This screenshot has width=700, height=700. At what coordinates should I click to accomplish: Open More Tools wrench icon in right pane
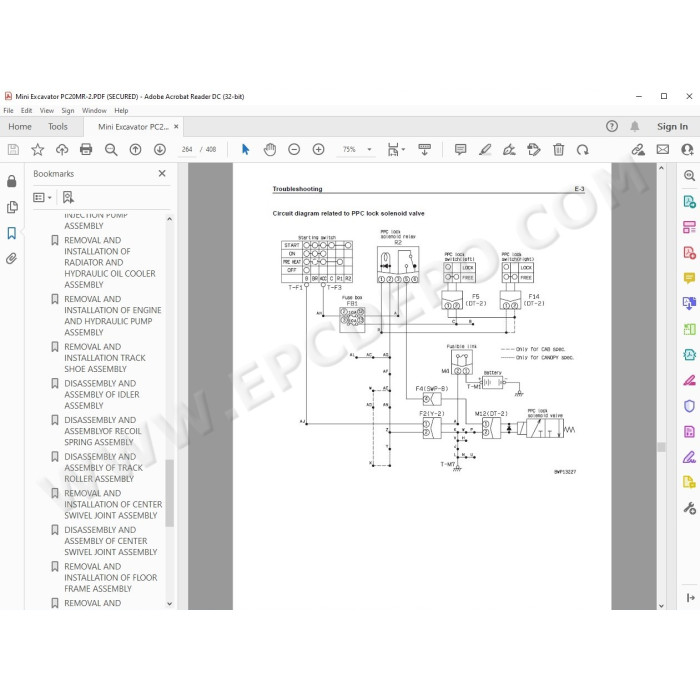(x=689, y=508)
